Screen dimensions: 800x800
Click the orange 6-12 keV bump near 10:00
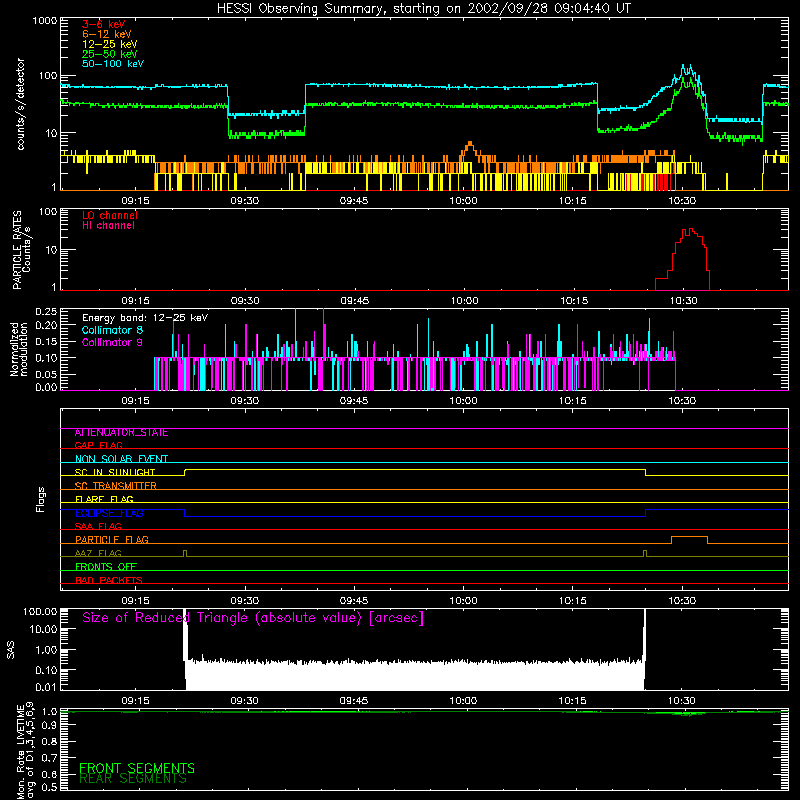[469, 147]
